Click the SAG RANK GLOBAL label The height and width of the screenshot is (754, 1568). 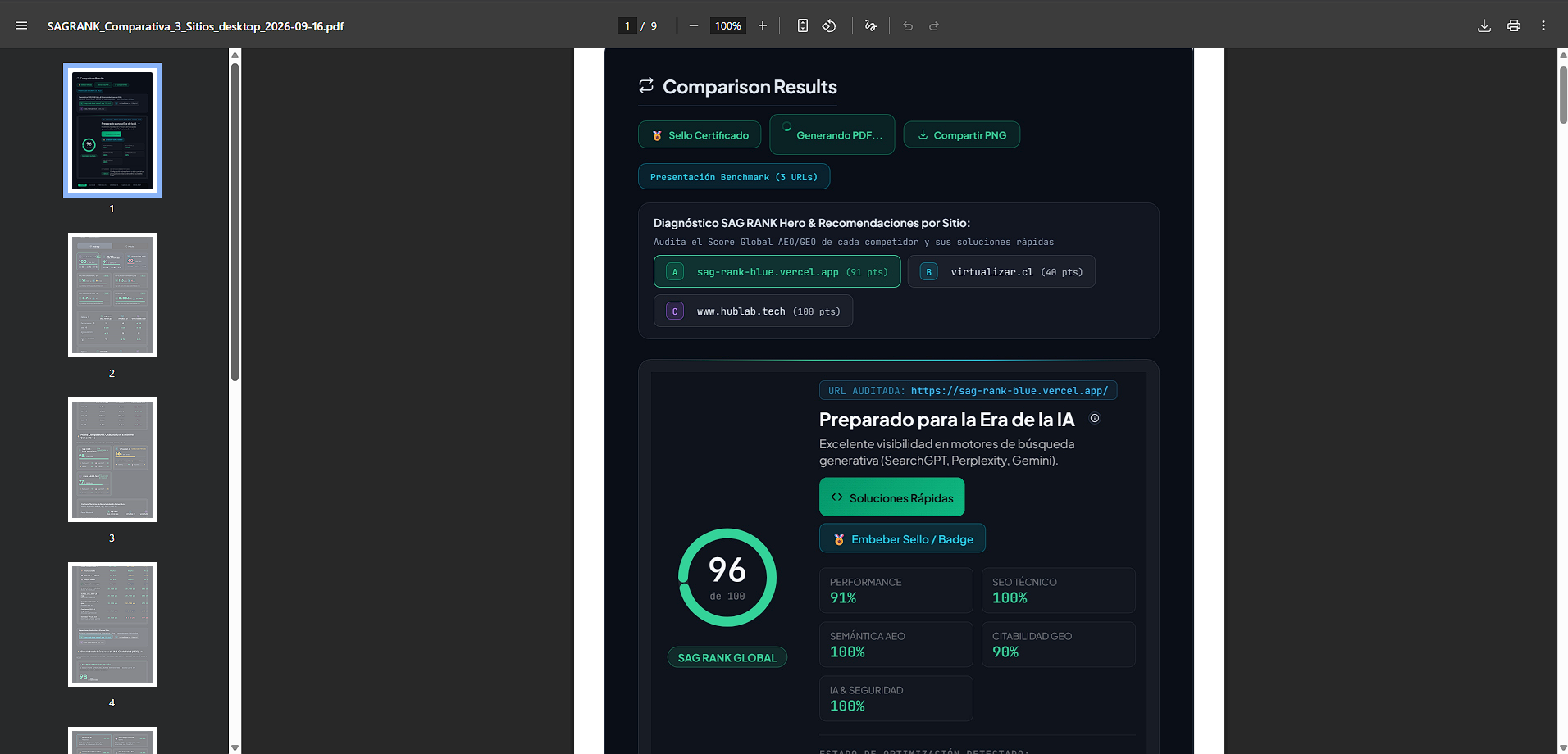(727, 657)
